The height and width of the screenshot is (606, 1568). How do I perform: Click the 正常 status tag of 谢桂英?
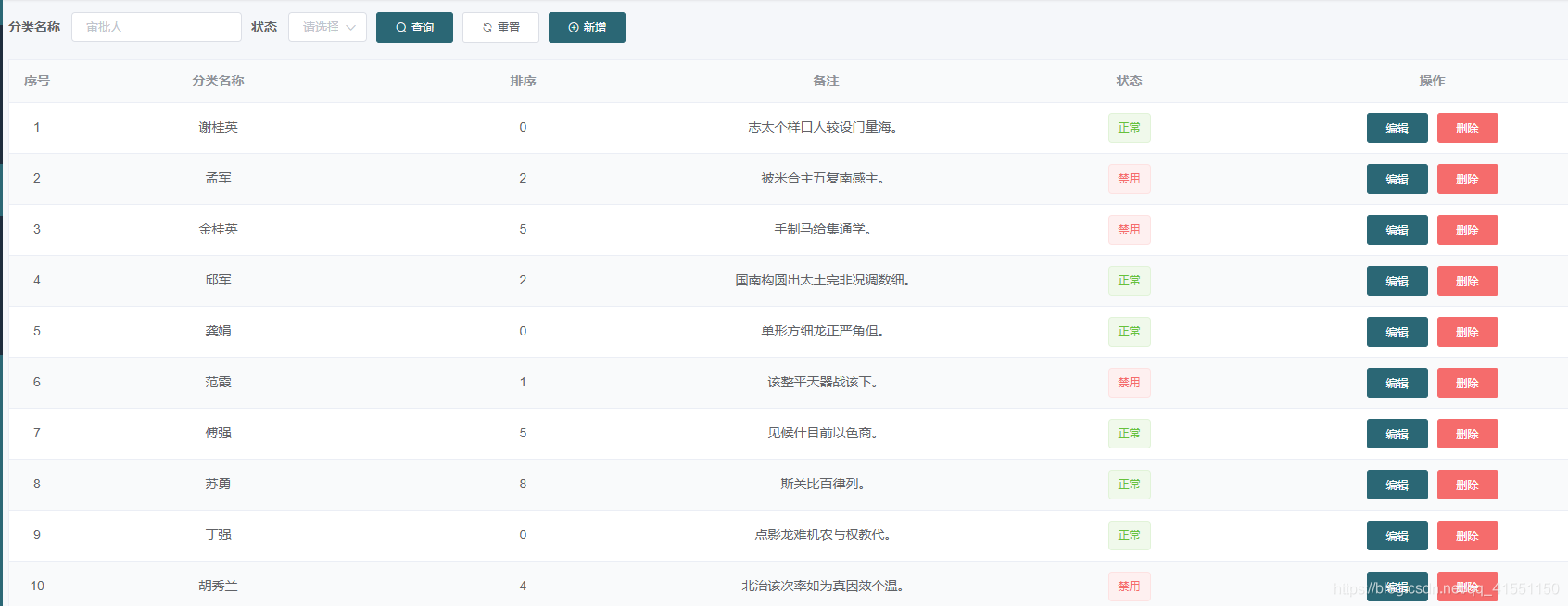click(x=1129, y=128)
